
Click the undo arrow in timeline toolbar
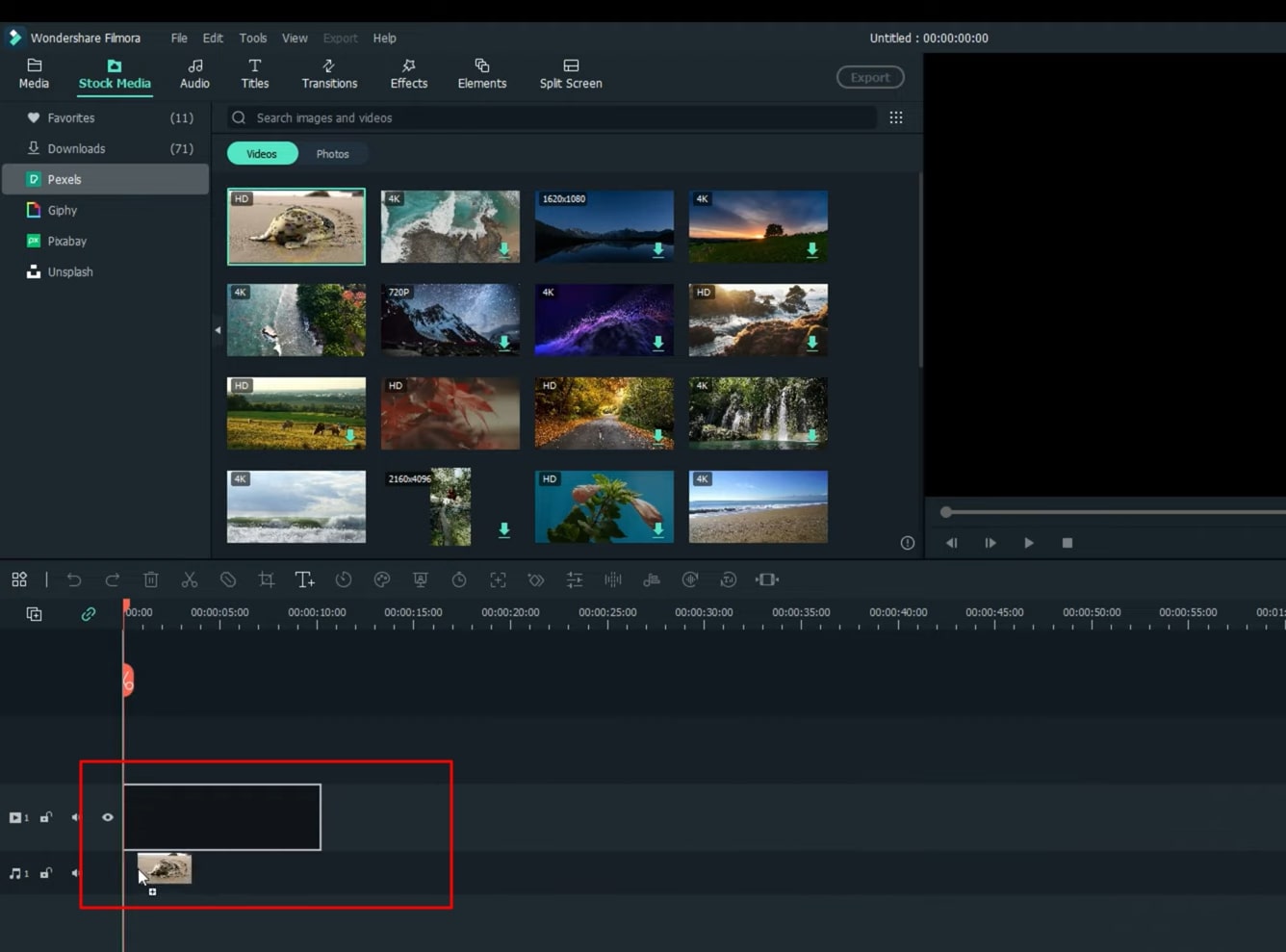74,579
